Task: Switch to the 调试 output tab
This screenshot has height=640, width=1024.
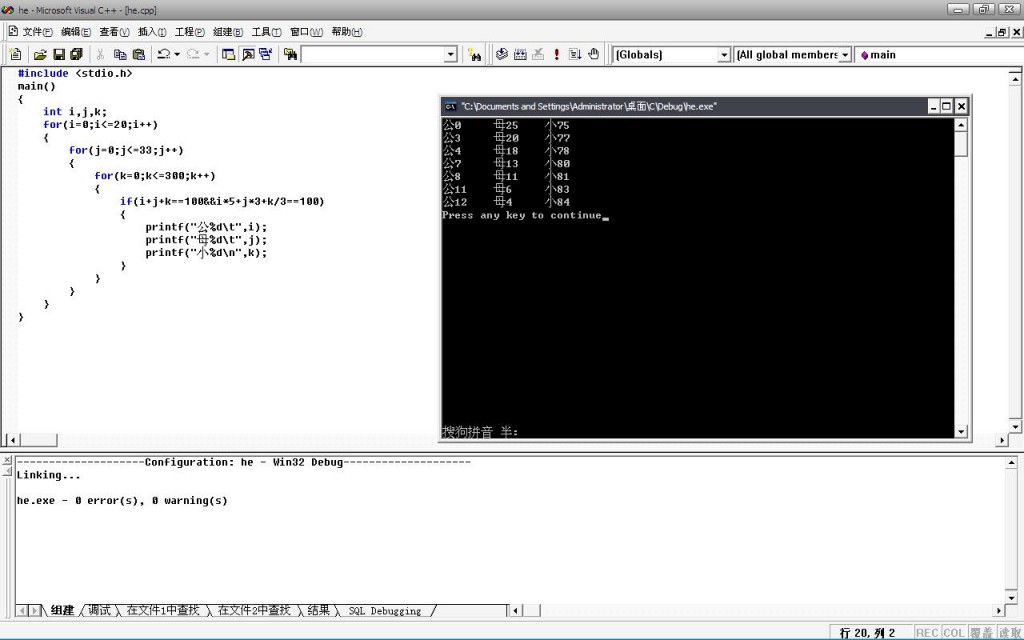Action: point(99,611)
